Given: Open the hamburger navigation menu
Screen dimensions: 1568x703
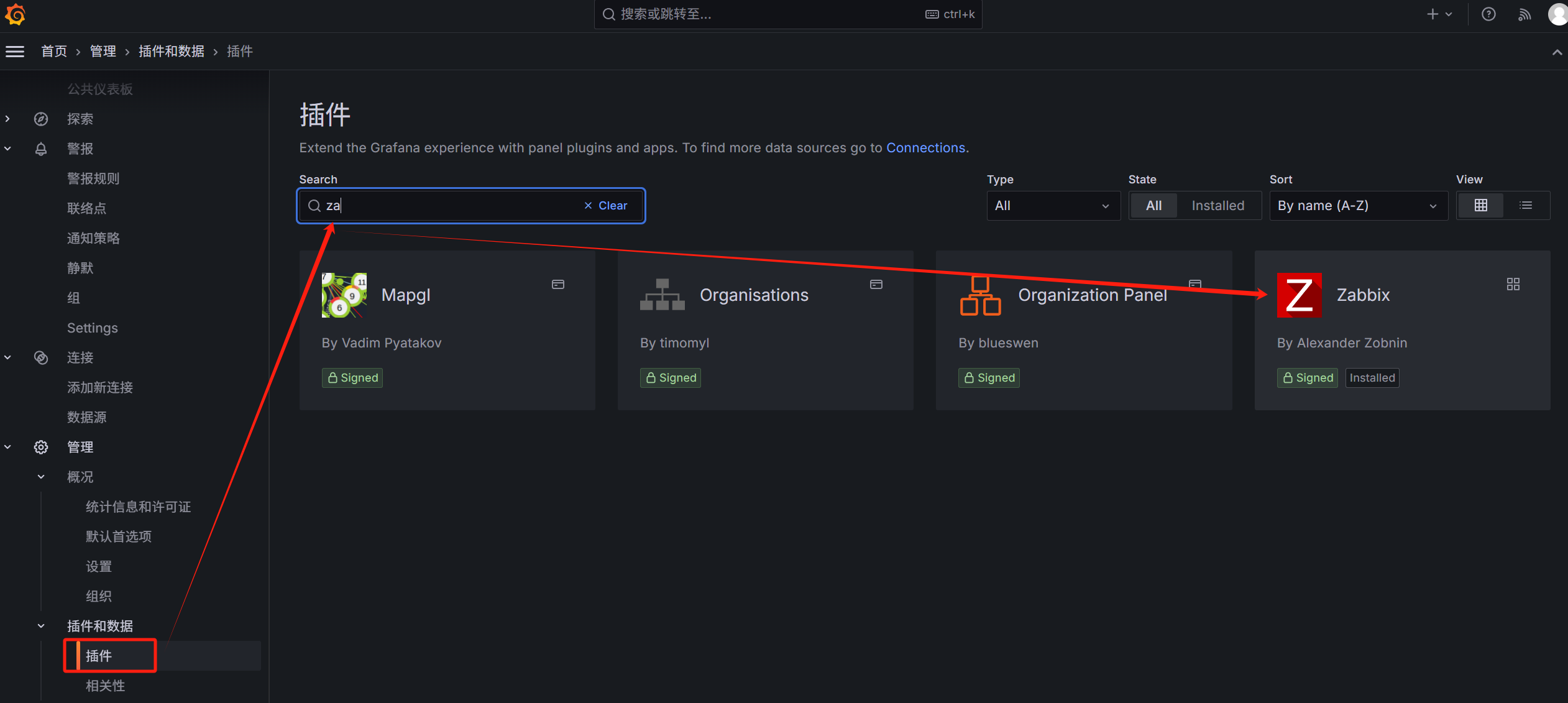Looking at the screenshot, I should click(x=15, y=52).
